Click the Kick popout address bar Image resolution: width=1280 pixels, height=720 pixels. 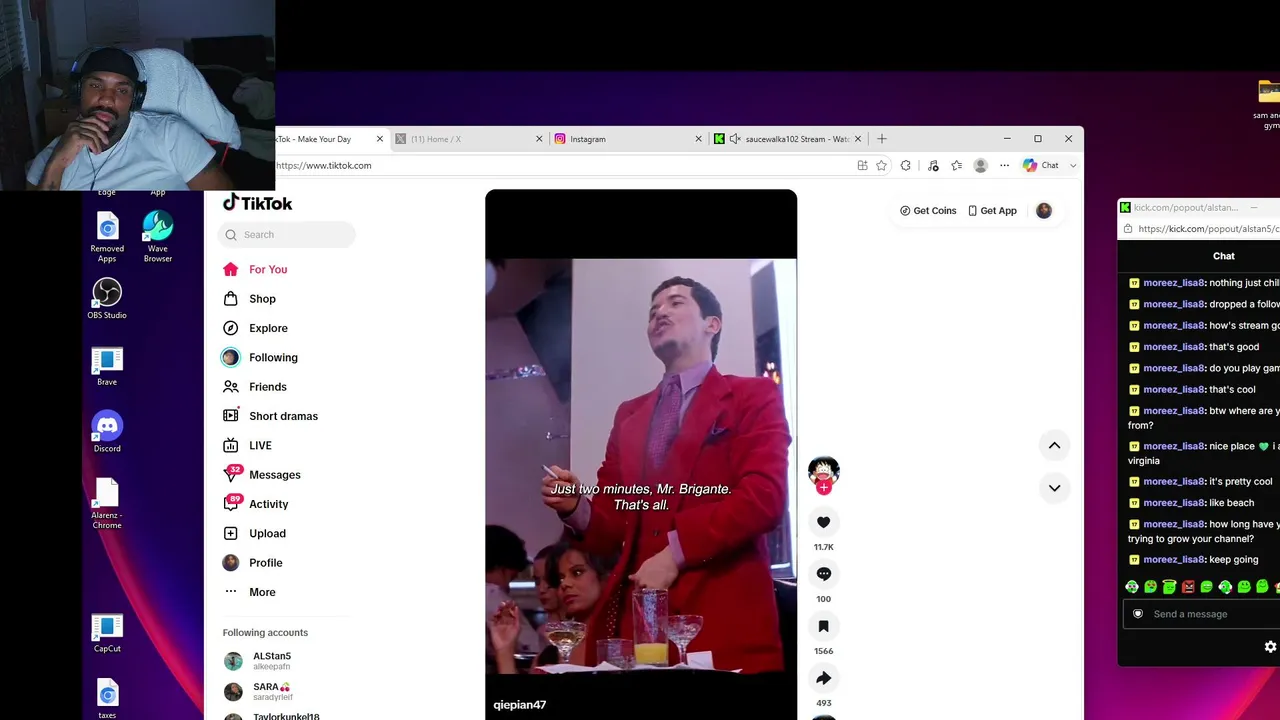(1208, 229)
